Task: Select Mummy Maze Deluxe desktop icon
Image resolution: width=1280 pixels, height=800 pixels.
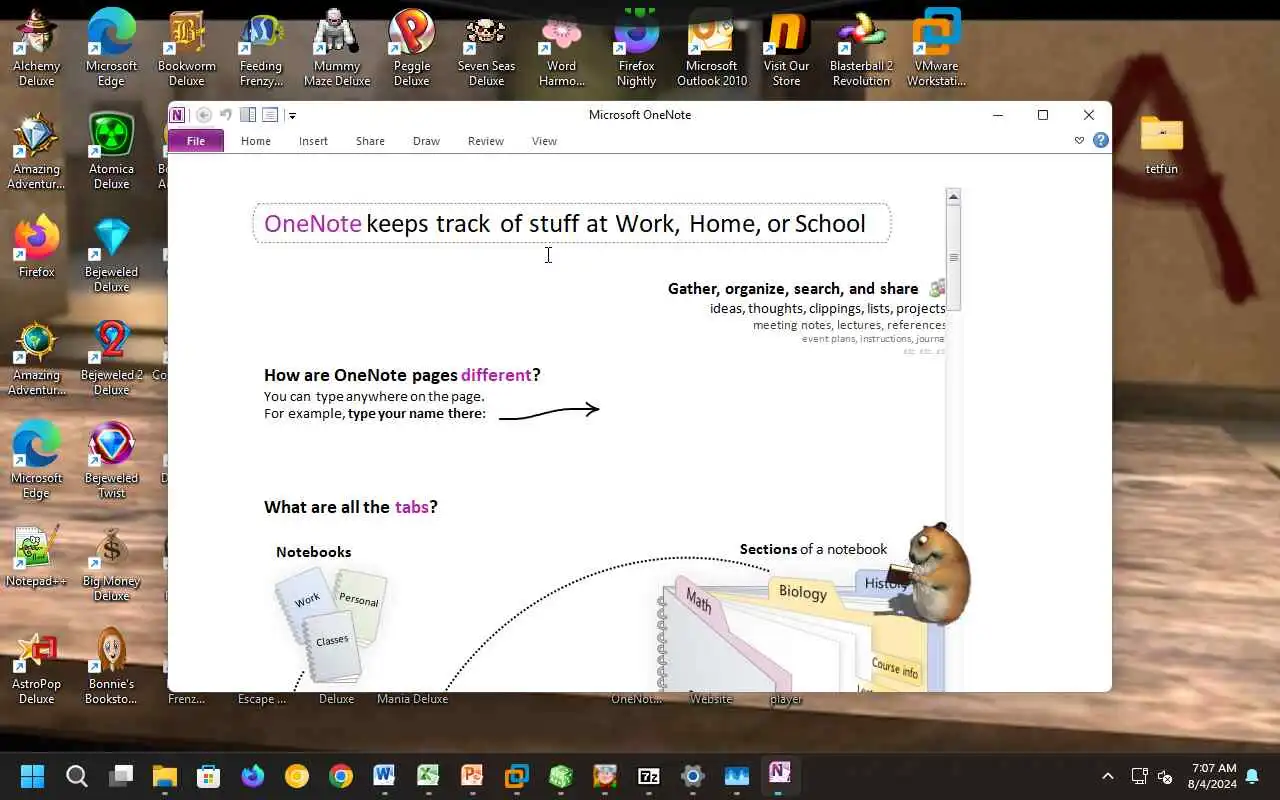Action: tap(337, 48)
